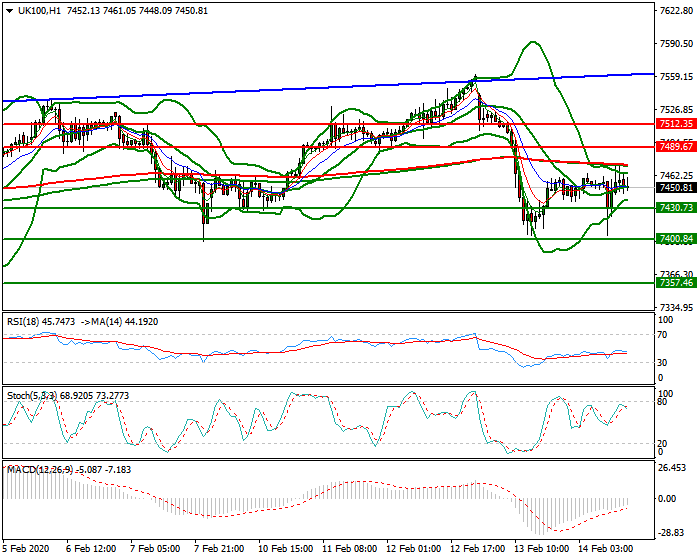The image size is (700, 560).
Task: Click the MACD(12,26,9) indicator label
Action: point(40,470)
